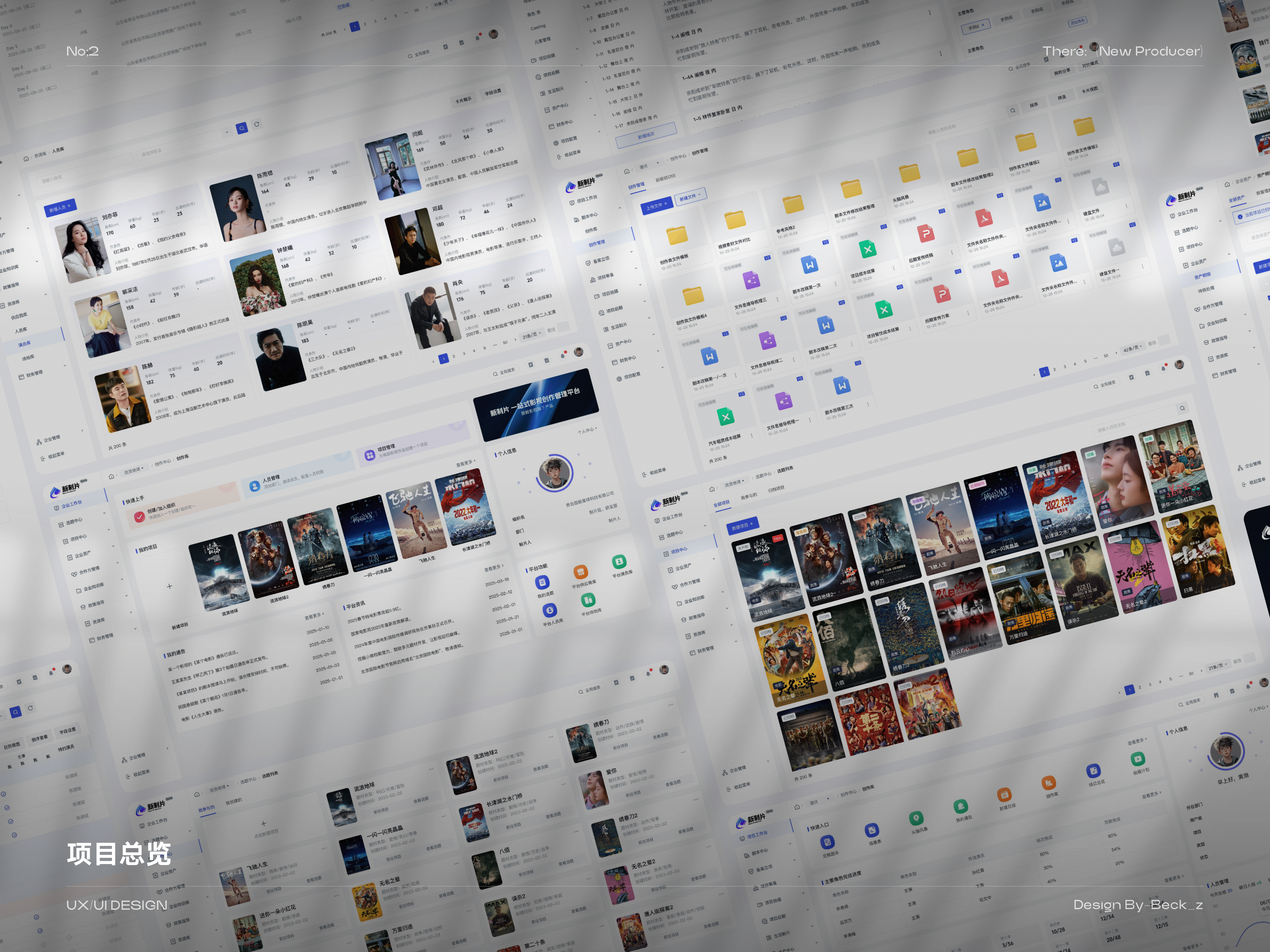The height and width of the screenshot is (952, 1270).
Task: Click the refresh icon beside the blue search button
Action: point(257,124)
